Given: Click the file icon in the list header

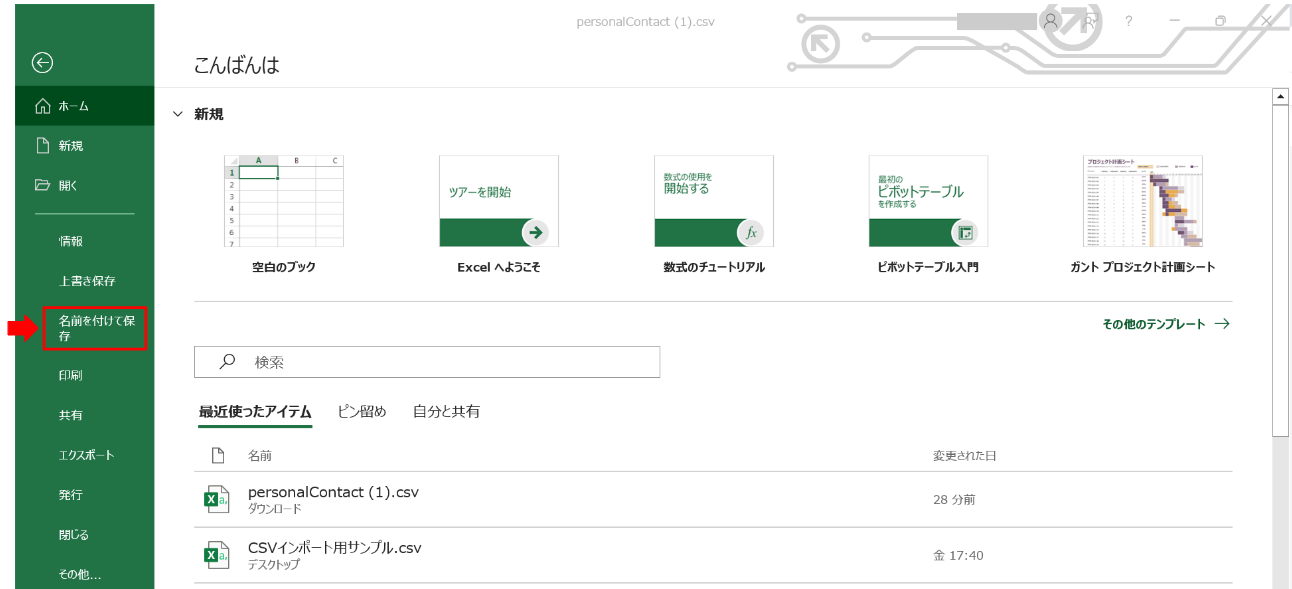Looking at the screenshot, I should (217, 455).
